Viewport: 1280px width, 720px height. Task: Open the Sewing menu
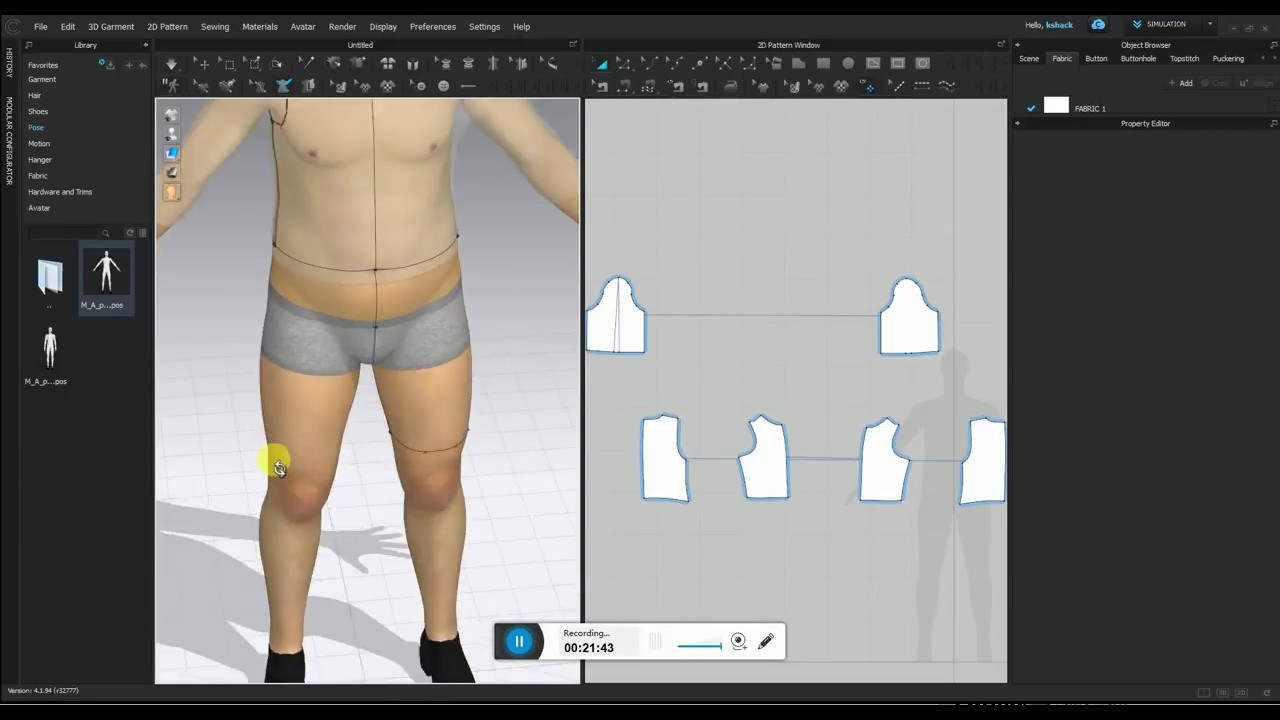pos(215,27)
